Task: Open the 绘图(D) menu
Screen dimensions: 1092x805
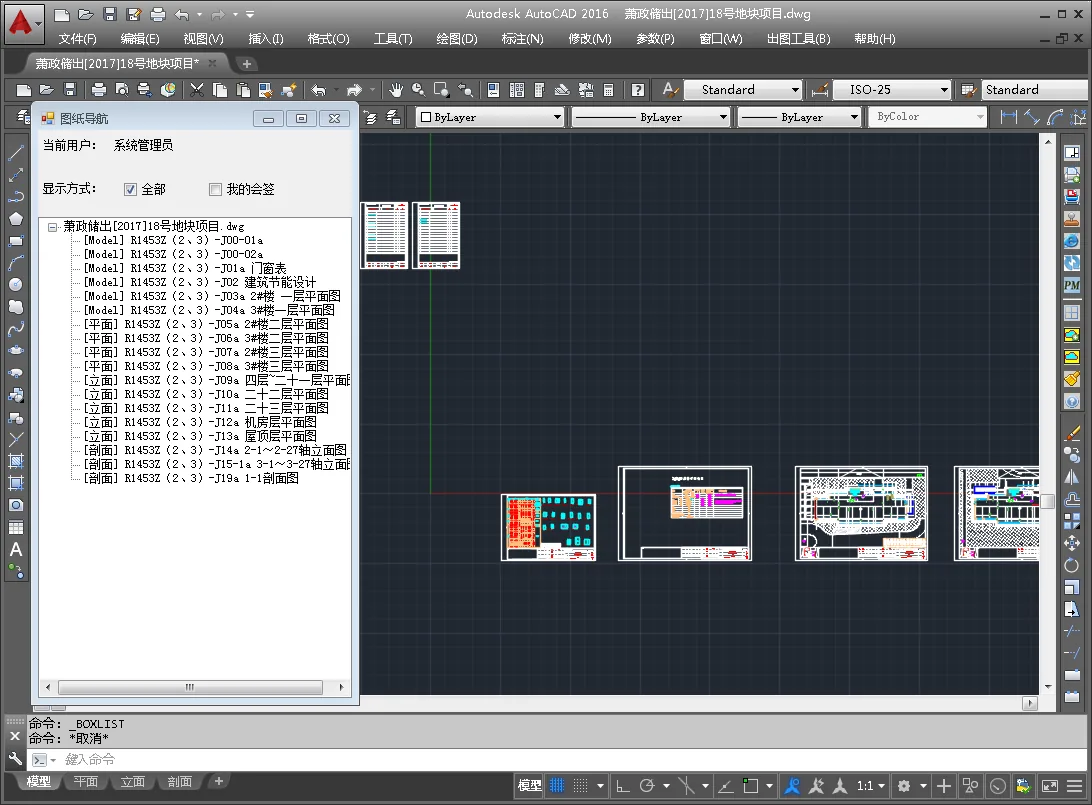Action: [x=457, y=39]
